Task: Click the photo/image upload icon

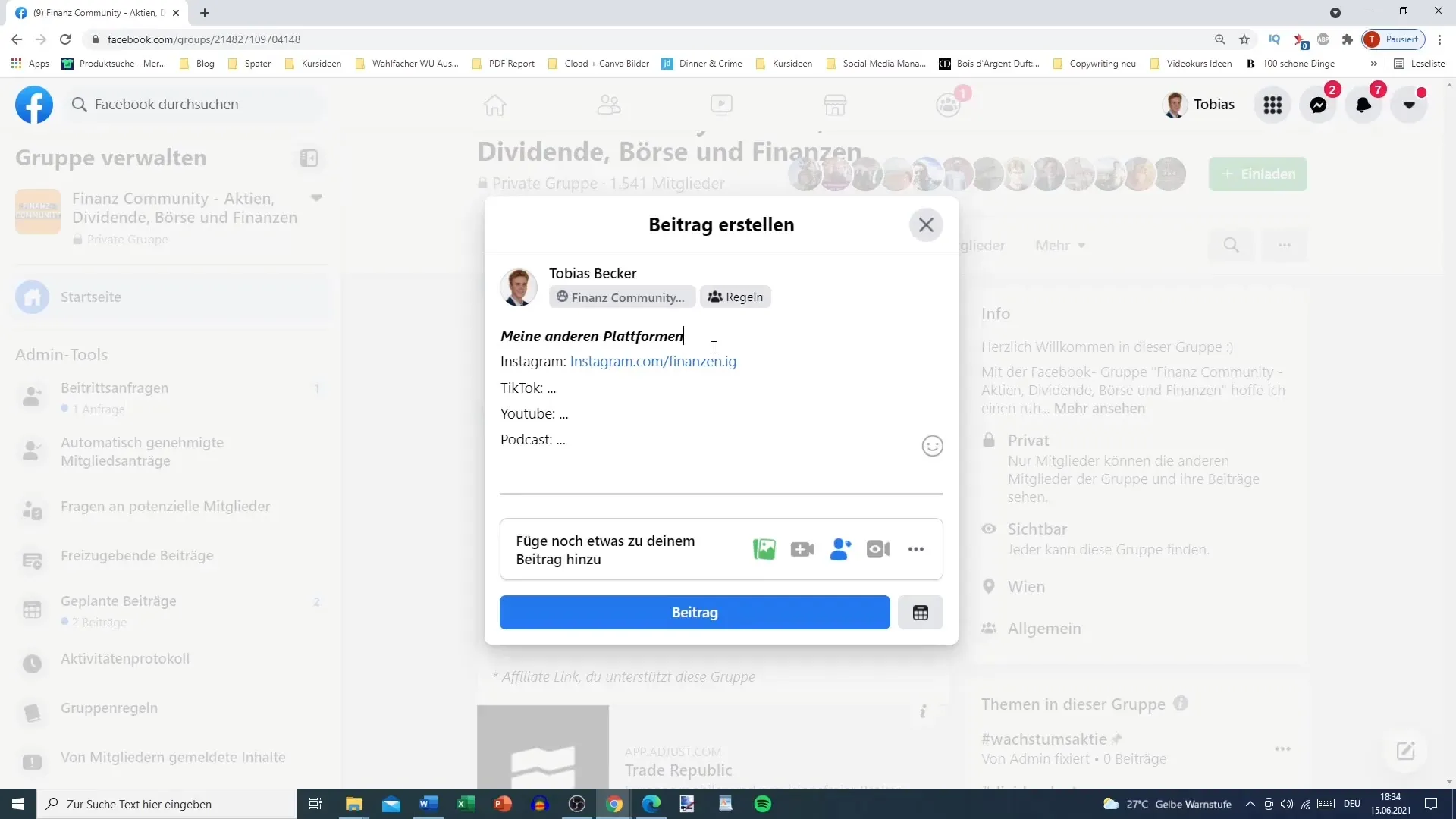Action: tap(764, 549)
